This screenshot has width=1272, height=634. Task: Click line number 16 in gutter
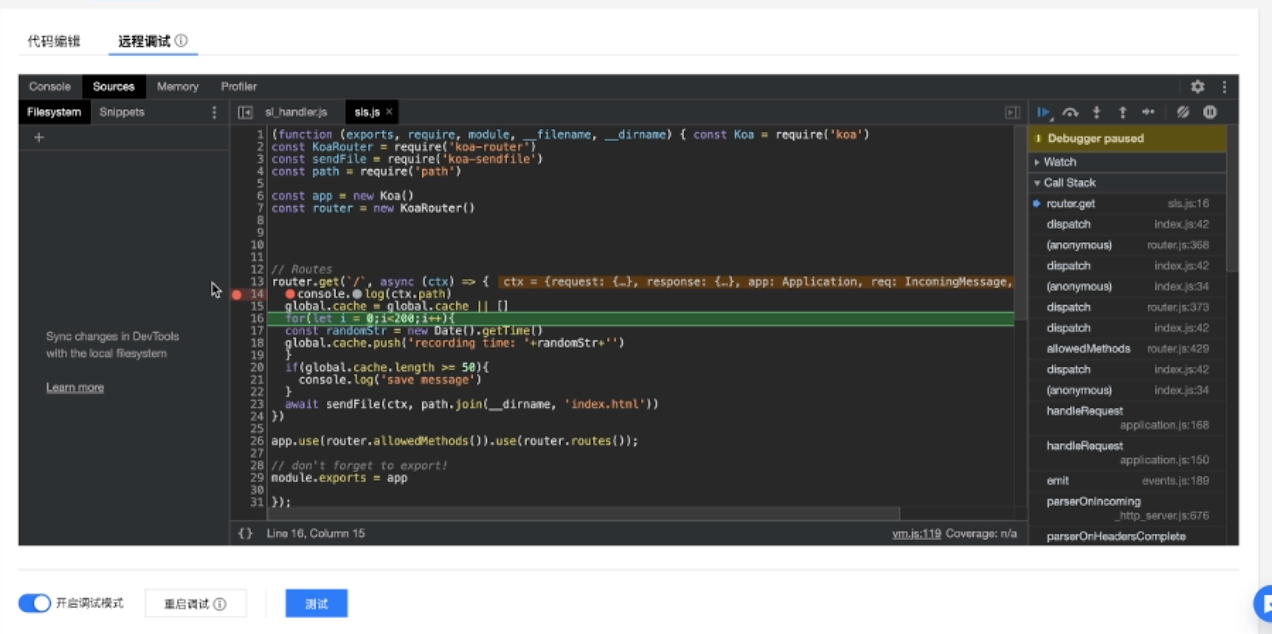click(257, 318)
